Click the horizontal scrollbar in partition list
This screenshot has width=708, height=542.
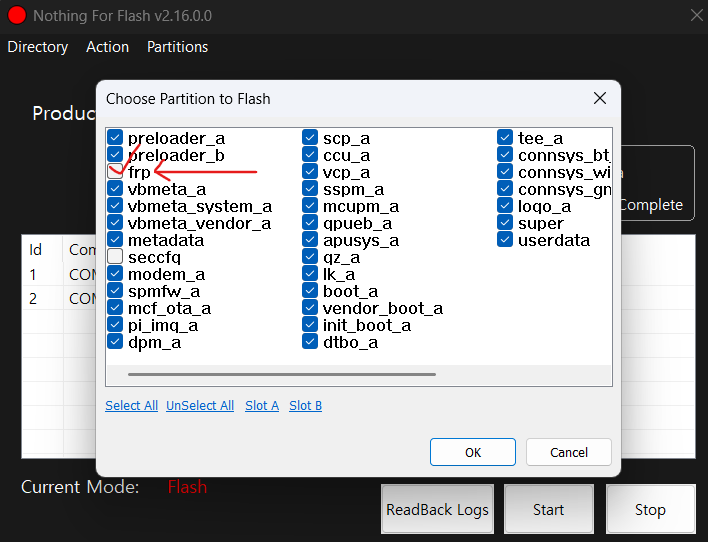[282, 375]
